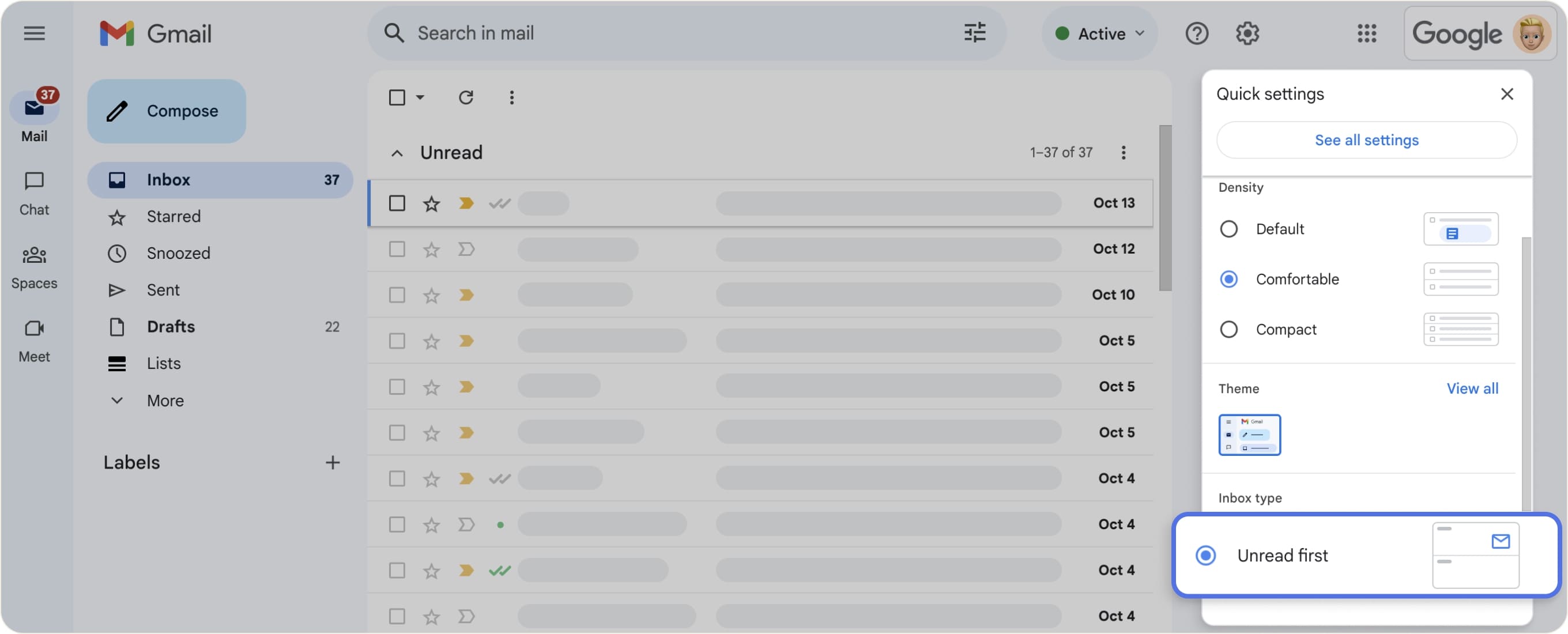The height and width of the screenshot is (634, 1568).
Task: Go to the Drafts folder
Action: tap(171, 327)
